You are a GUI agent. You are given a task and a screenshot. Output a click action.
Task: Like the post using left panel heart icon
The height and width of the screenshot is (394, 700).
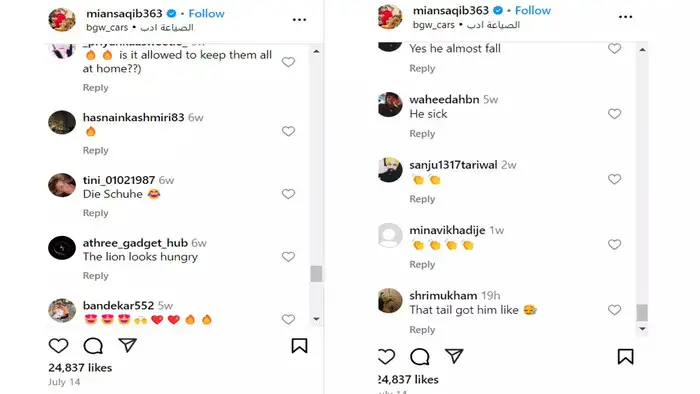coord(58,346)
